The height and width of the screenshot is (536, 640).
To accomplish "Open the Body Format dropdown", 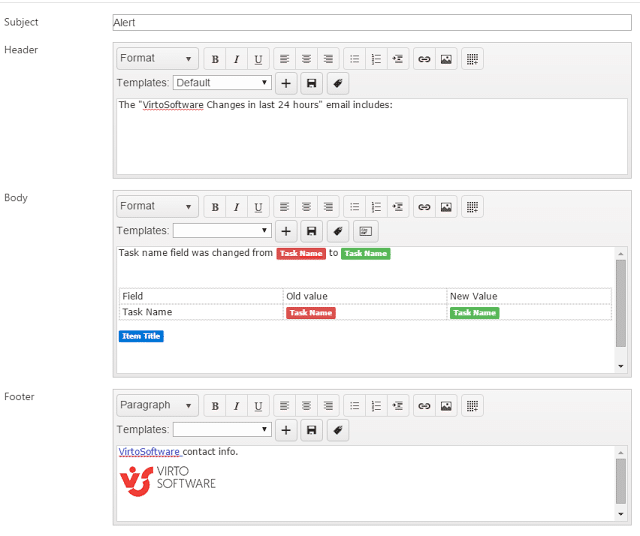I will point(158,206).
